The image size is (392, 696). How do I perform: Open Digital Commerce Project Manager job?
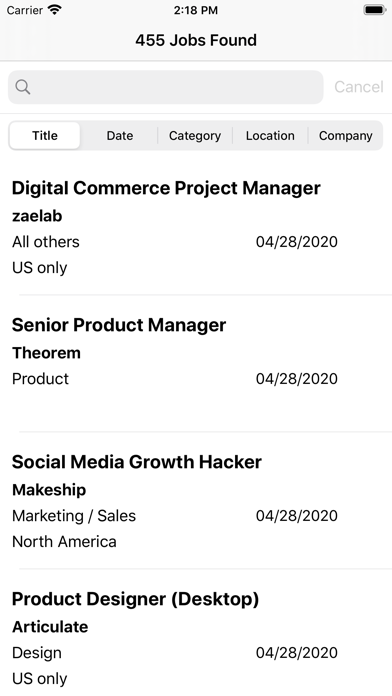point(196,226)
